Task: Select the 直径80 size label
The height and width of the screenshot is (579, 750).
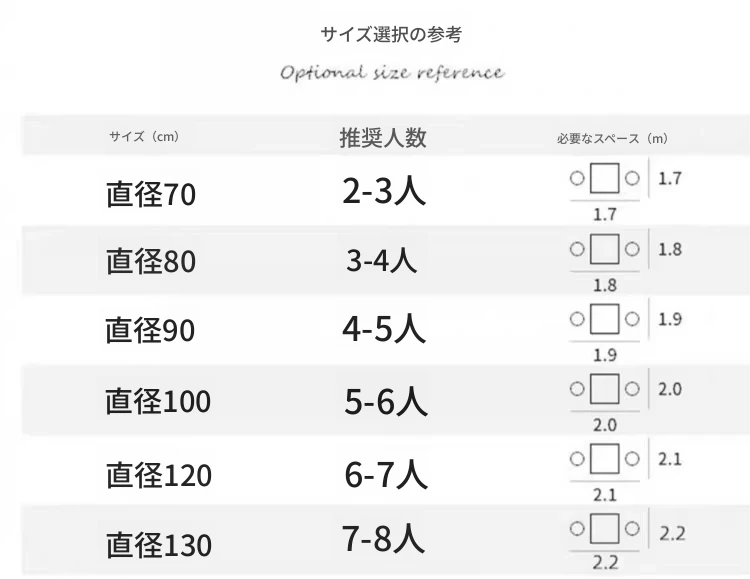Action: click(151, 261)
